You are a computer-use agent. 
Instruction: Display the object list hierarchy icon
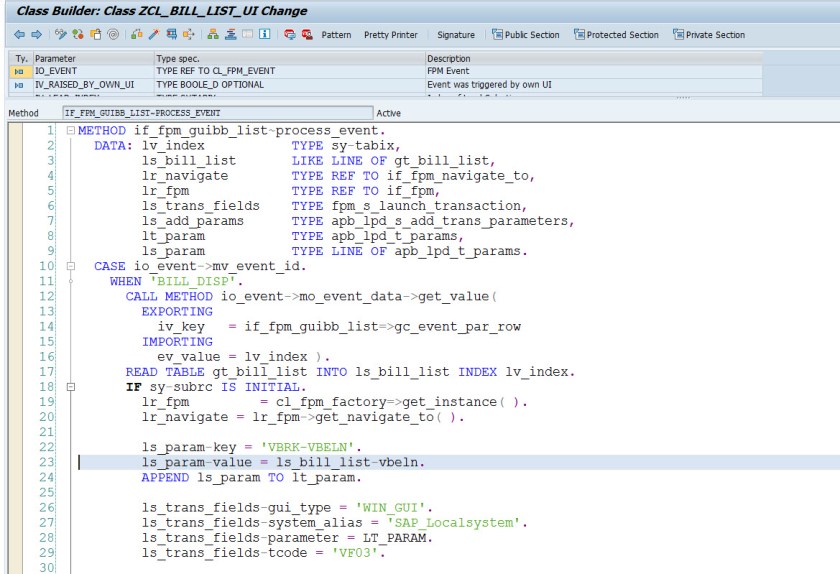coord(213,35)
